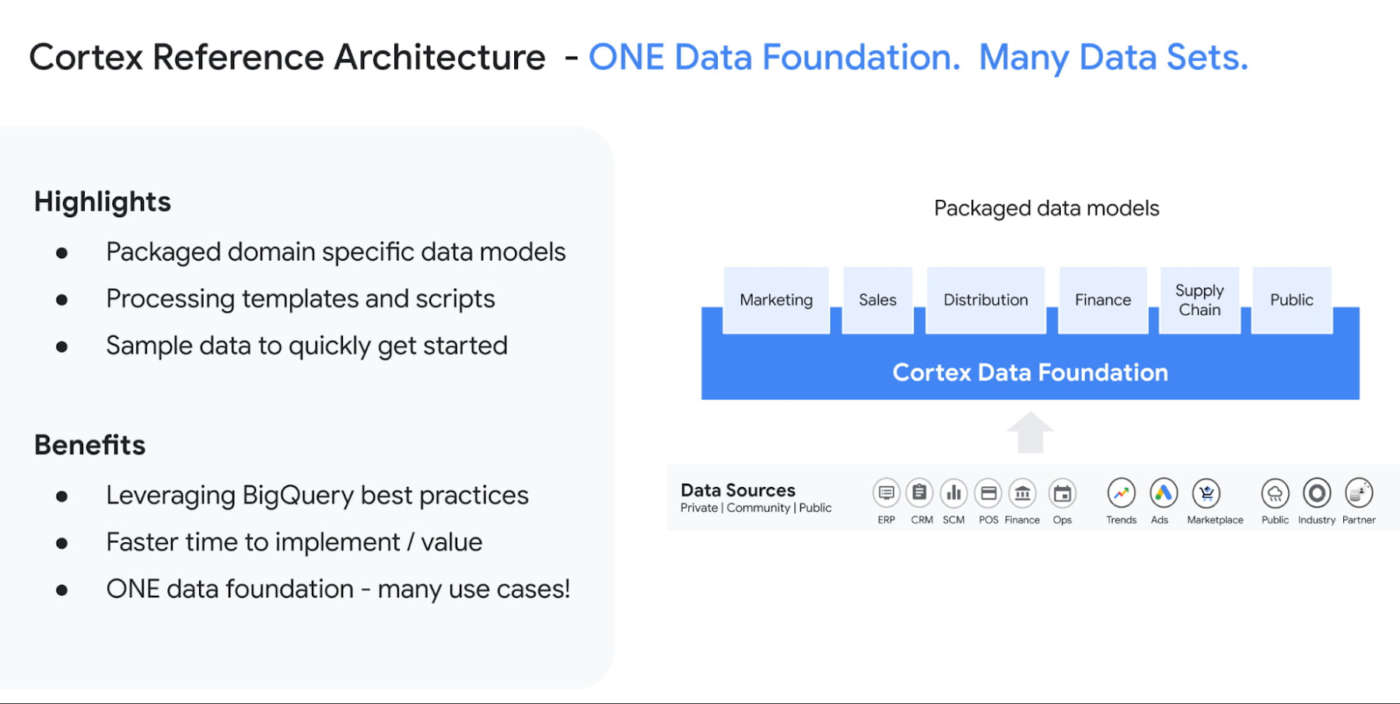Select the Industry ring icon
1400x704 pixels.
pyautogui.click(x=1317, y=493)
